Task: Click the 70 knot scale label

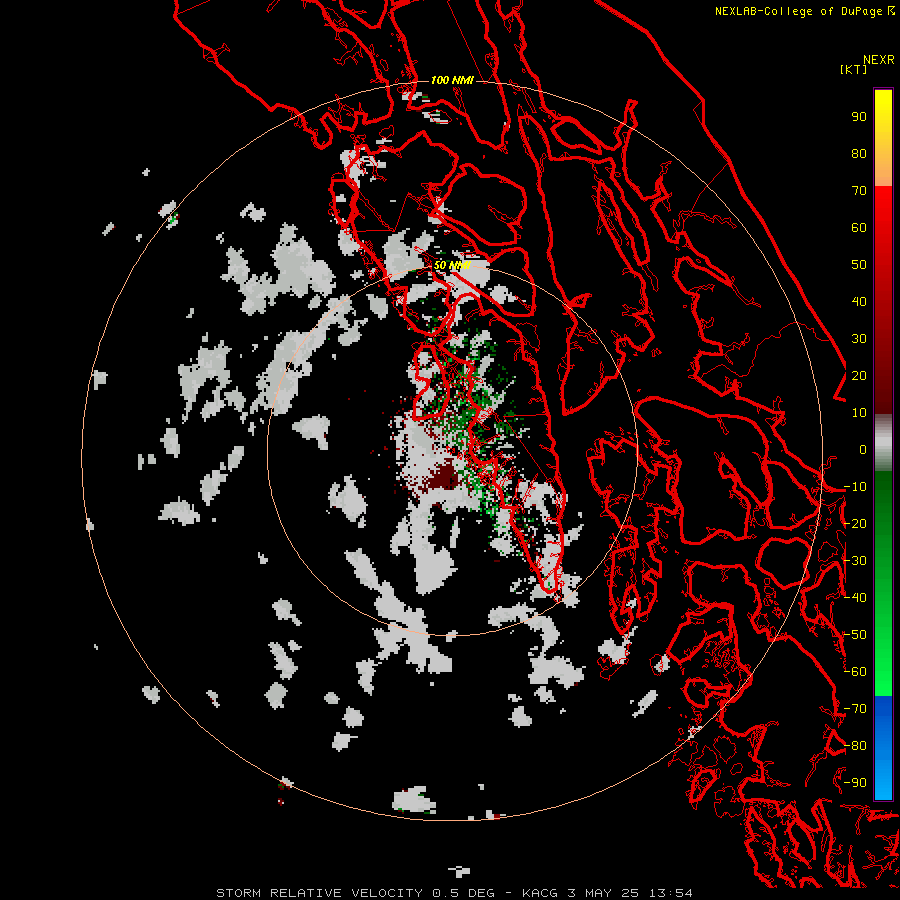Action: [x=859, y=191]
